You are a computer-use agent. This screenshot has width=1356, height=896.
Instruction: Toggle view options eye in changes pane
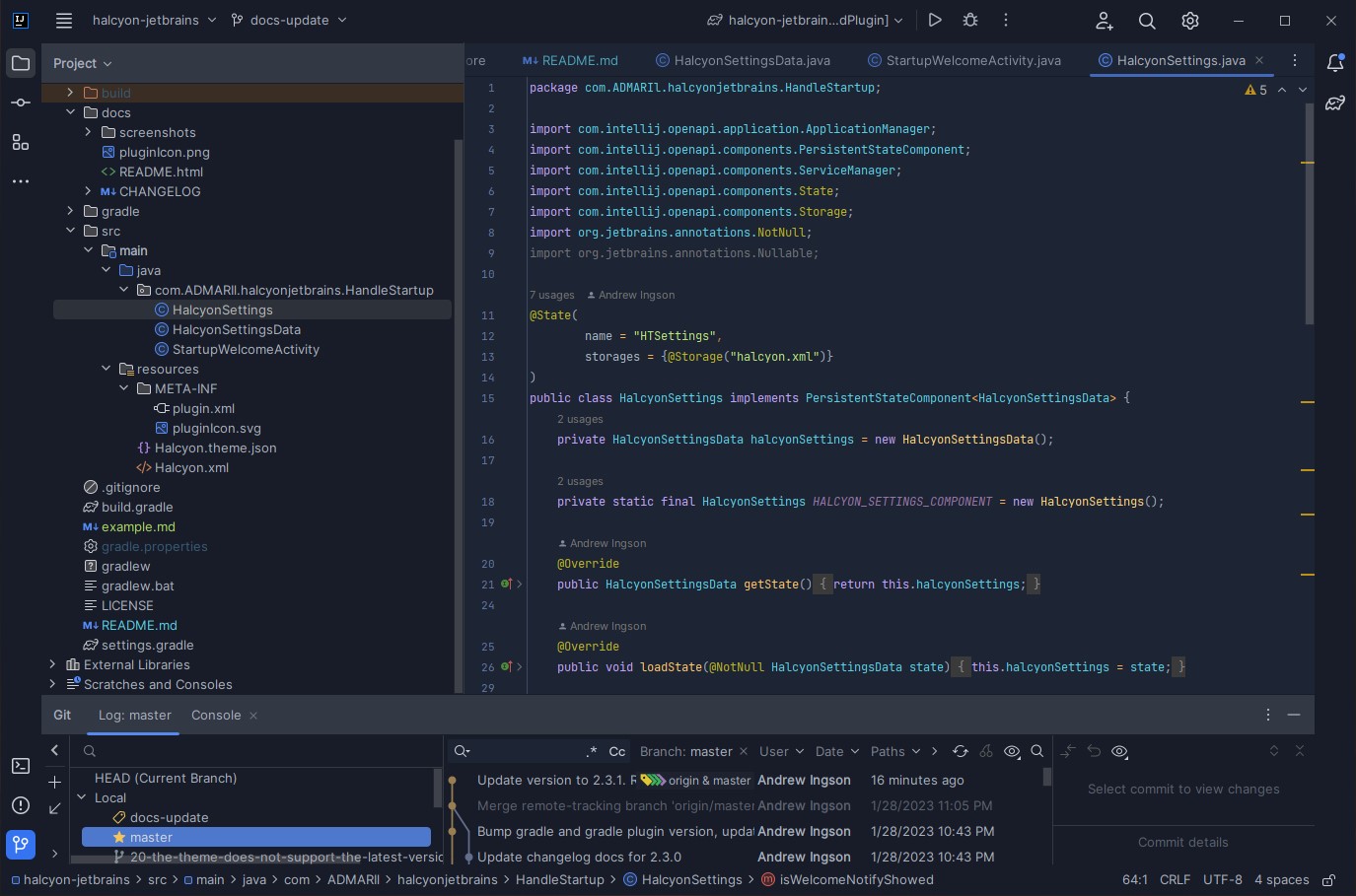[x=1119, y=751]
